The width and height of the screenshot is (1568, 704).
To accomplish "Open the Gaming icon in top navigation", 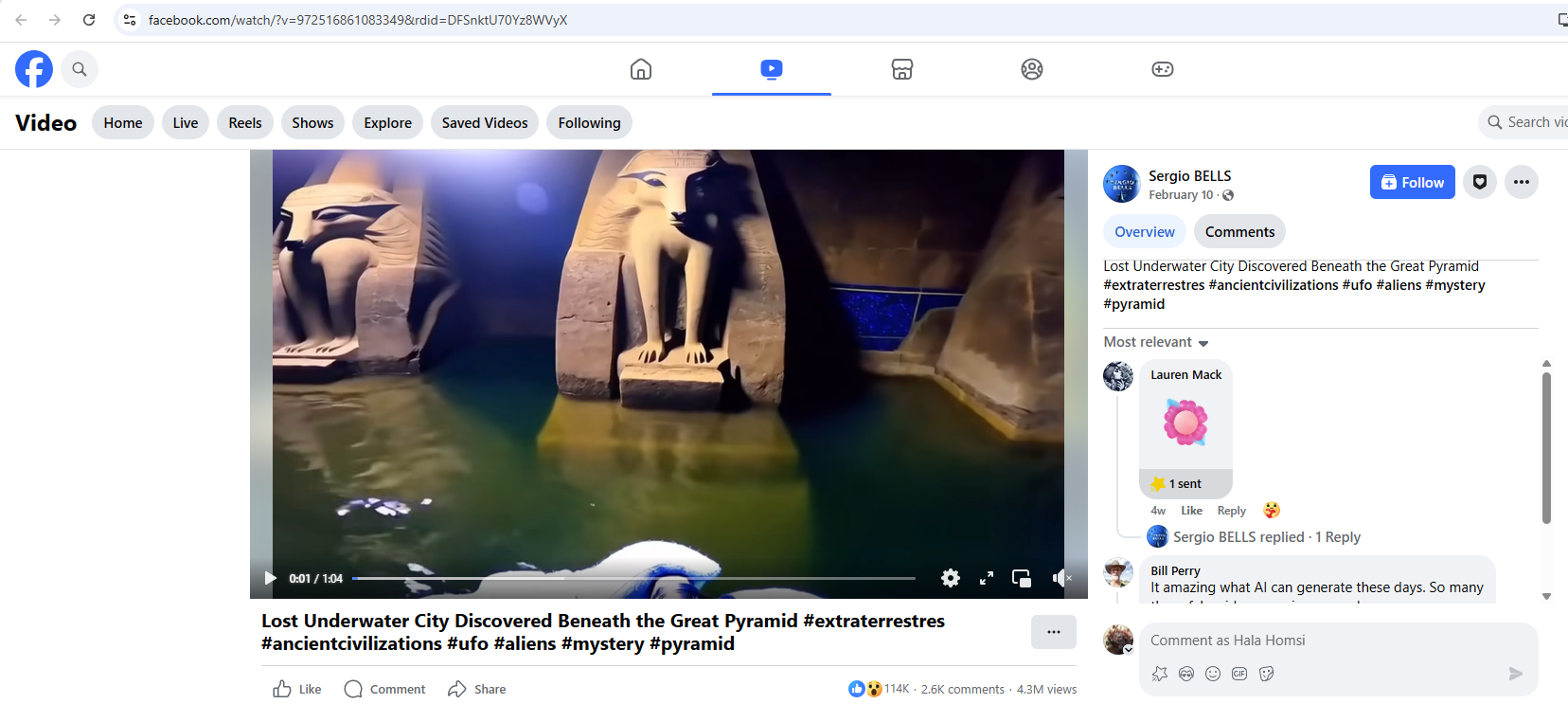I will [x=1162, y=69].
